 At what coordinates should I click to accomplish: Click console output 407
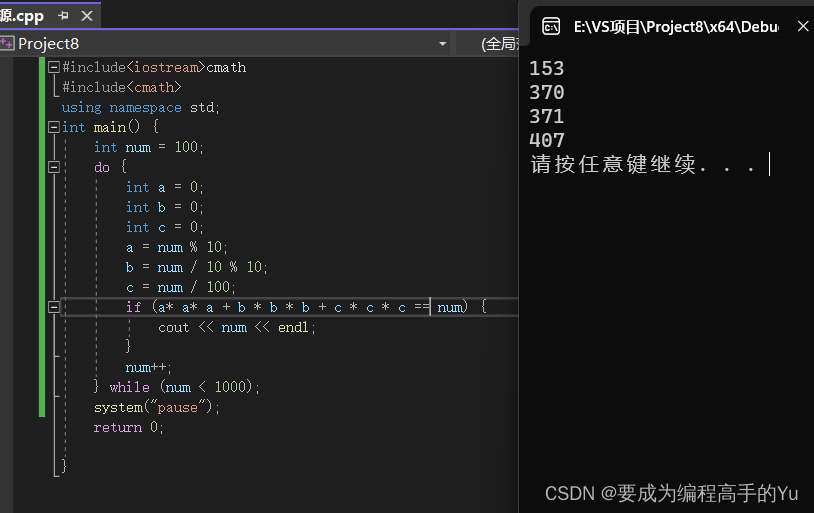pos(547,140)
